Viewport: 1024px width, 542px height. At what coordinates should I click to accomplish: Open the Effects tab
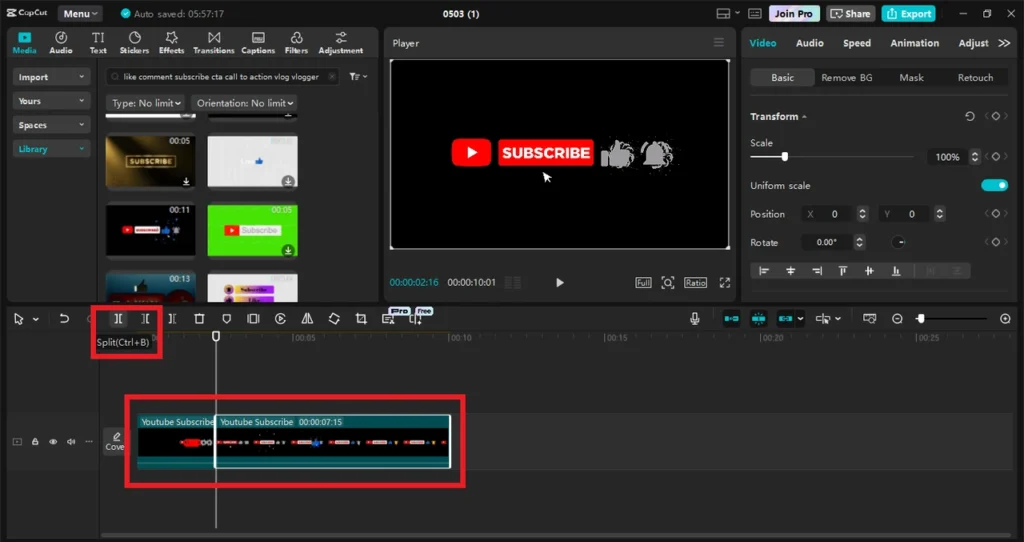(x=172, y=42)
